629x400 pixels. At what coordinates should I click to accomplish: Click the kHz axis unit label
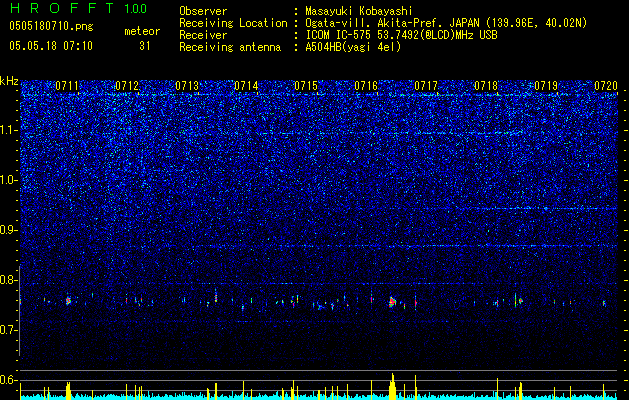[9, 81]
